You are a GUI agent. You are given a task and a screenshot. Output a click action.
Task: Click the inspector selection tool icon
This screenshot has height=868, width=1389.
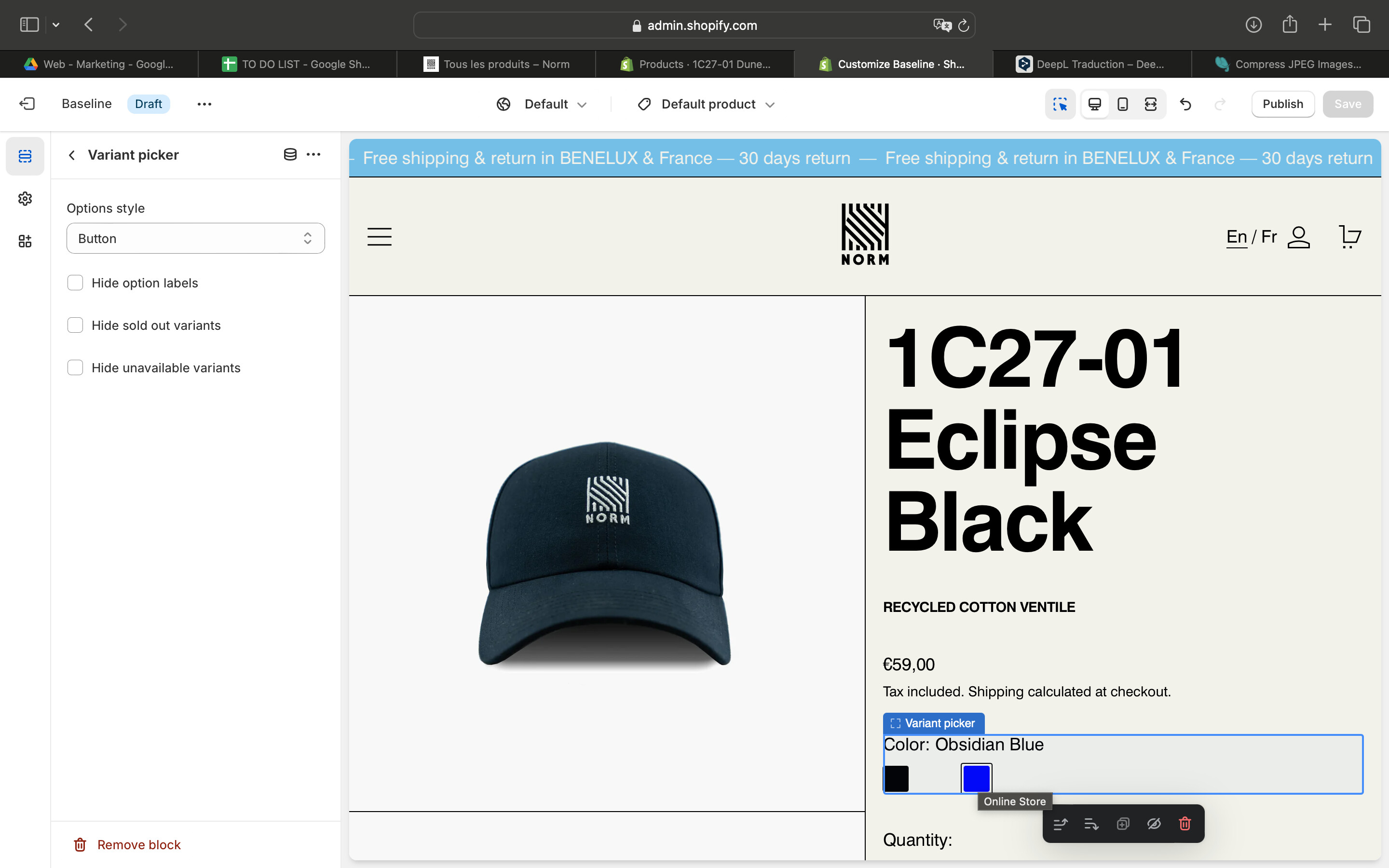coord(1060,104)
